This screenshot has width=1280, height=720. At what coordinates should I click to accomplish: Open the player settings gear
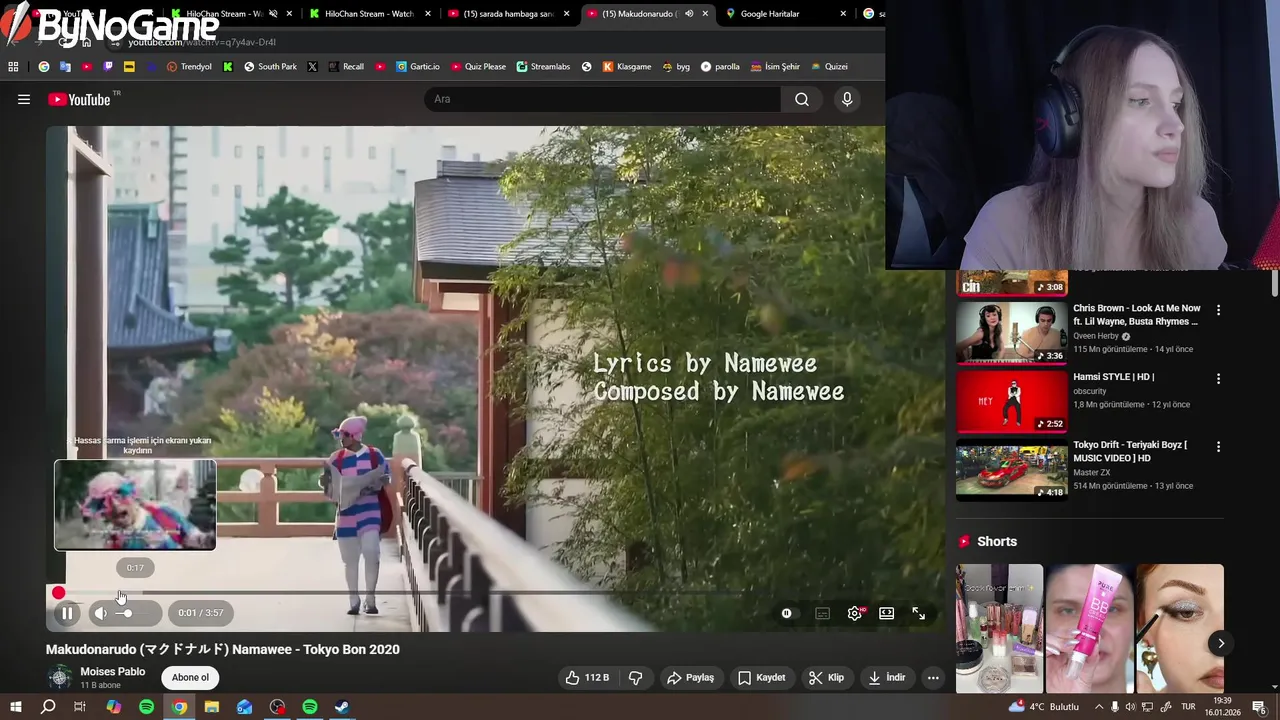tap(854, 613)
